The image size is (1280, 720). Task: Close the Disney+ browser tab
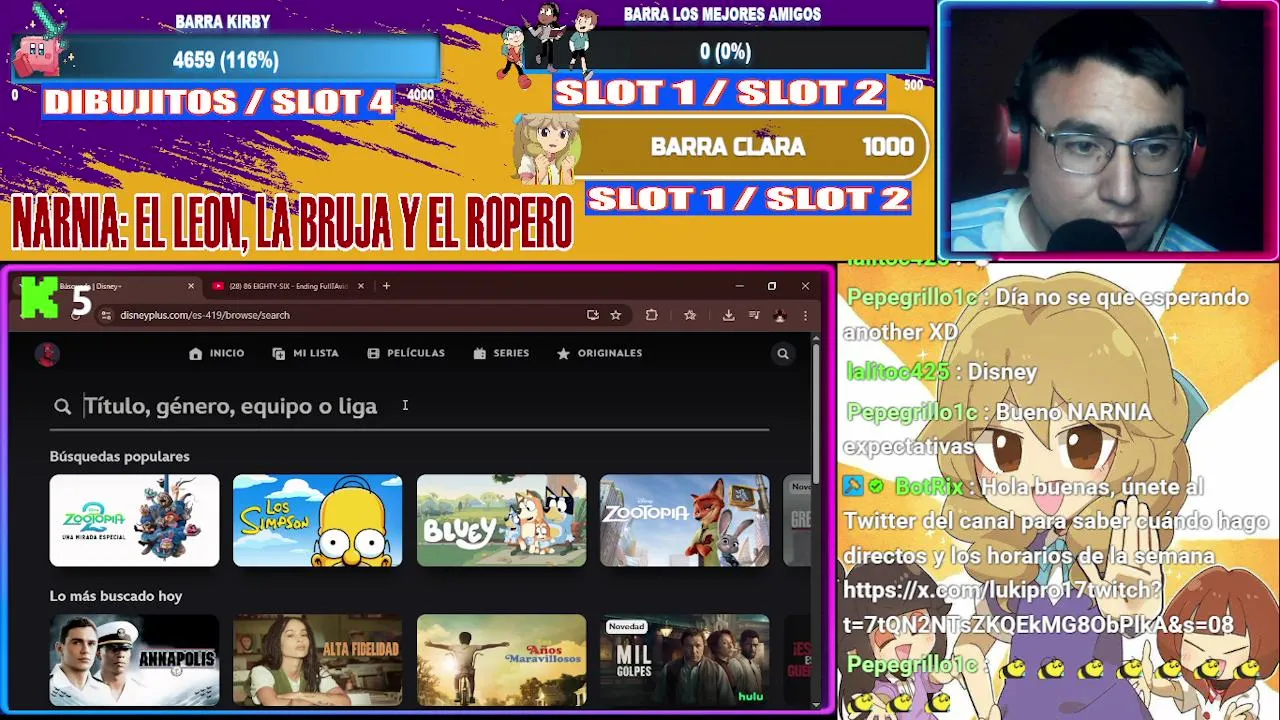[x=191, y=286]
